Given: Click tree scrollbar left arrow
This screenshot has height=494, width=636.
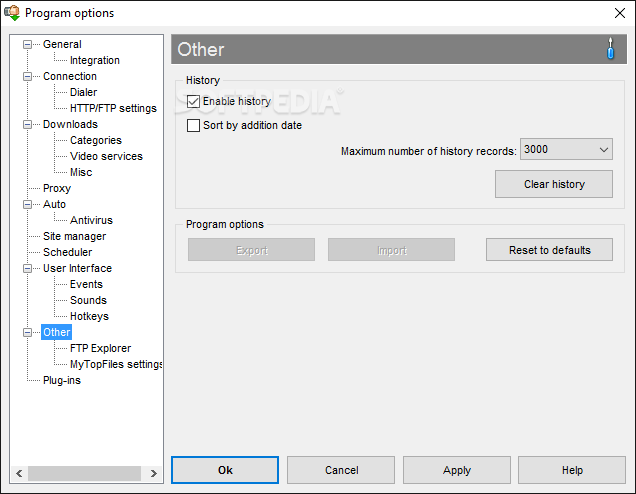Looking at the screenshot, I should pyautogui.click(x=19, y=473).
